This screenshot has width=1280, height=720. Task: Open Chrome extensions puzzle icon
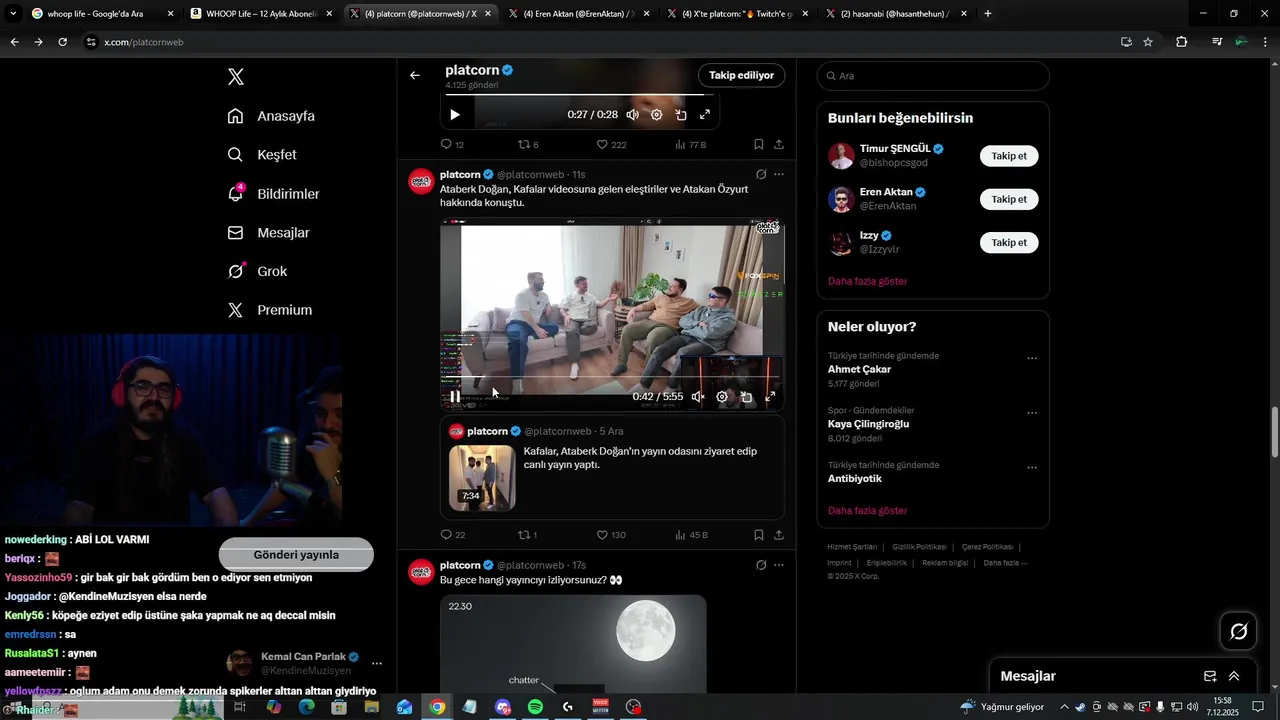[1181, 42]
